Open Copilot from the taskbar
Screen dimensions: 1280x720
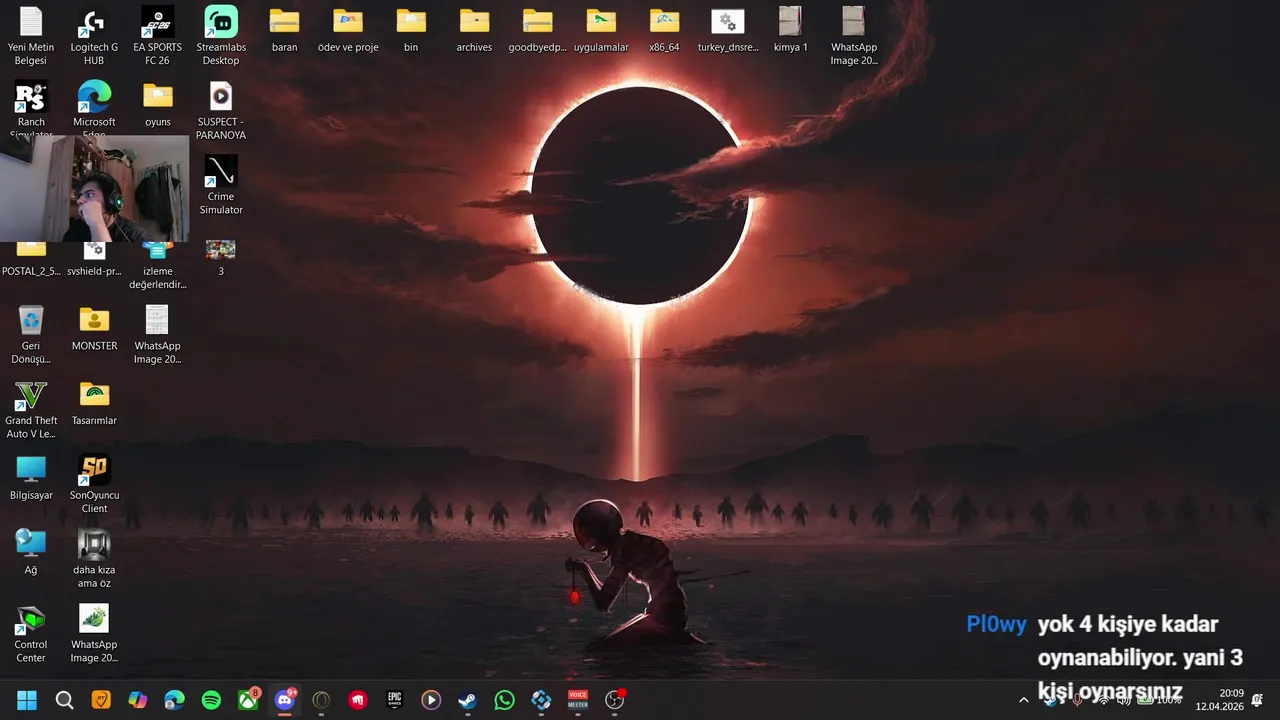pos(138,700)
